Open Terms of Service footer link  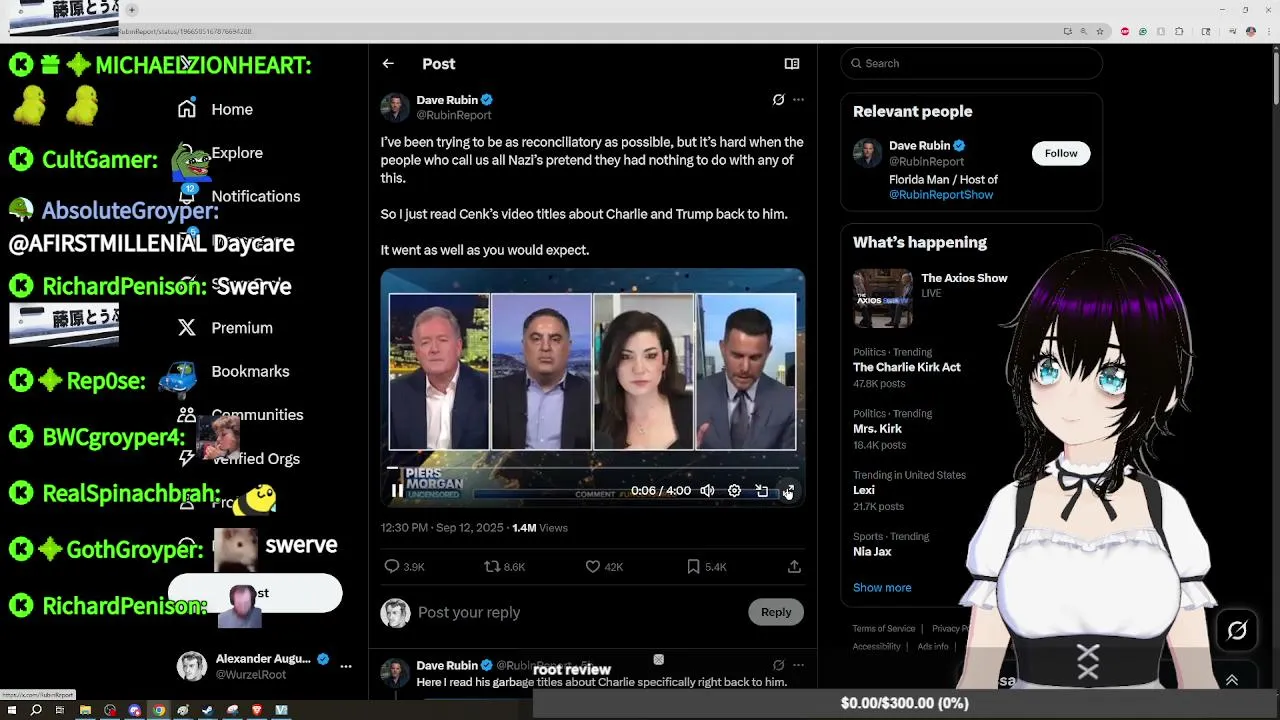tap(884, 629)
